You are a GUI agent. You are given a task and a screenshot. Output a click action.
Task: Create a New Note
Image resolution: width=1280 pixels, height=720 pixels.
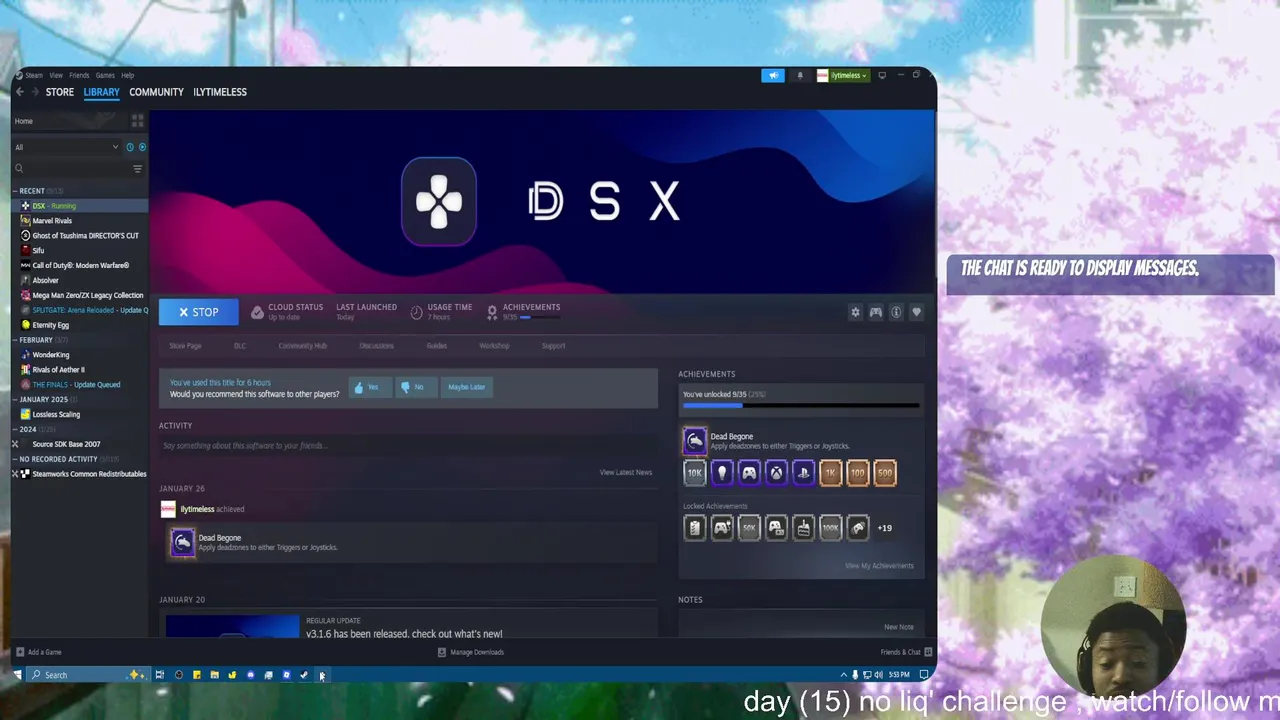tap(899, 627)
